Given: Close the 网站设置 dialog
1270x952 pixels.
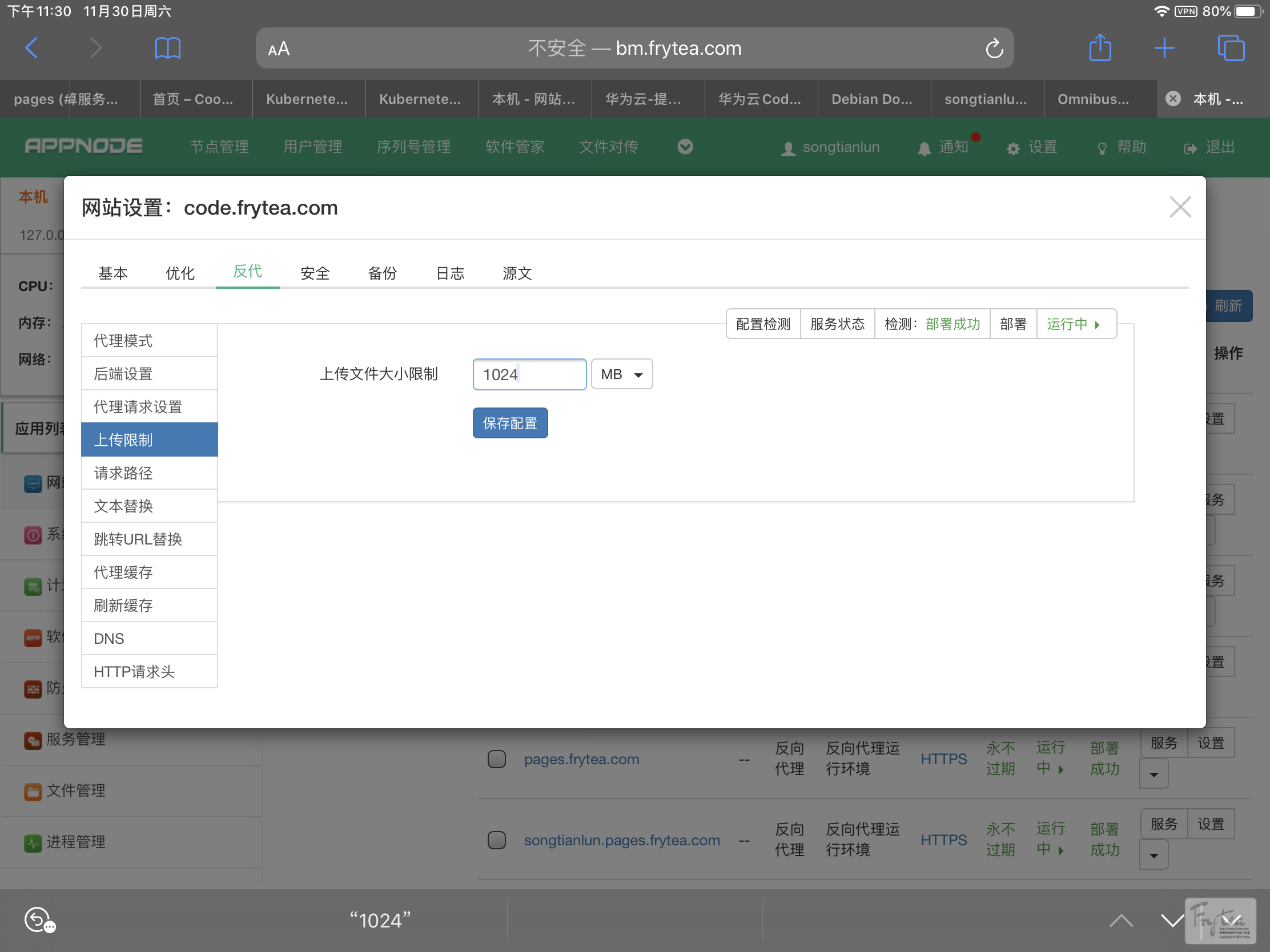Looking at the screenshot, I should (x=1180, y=207).
